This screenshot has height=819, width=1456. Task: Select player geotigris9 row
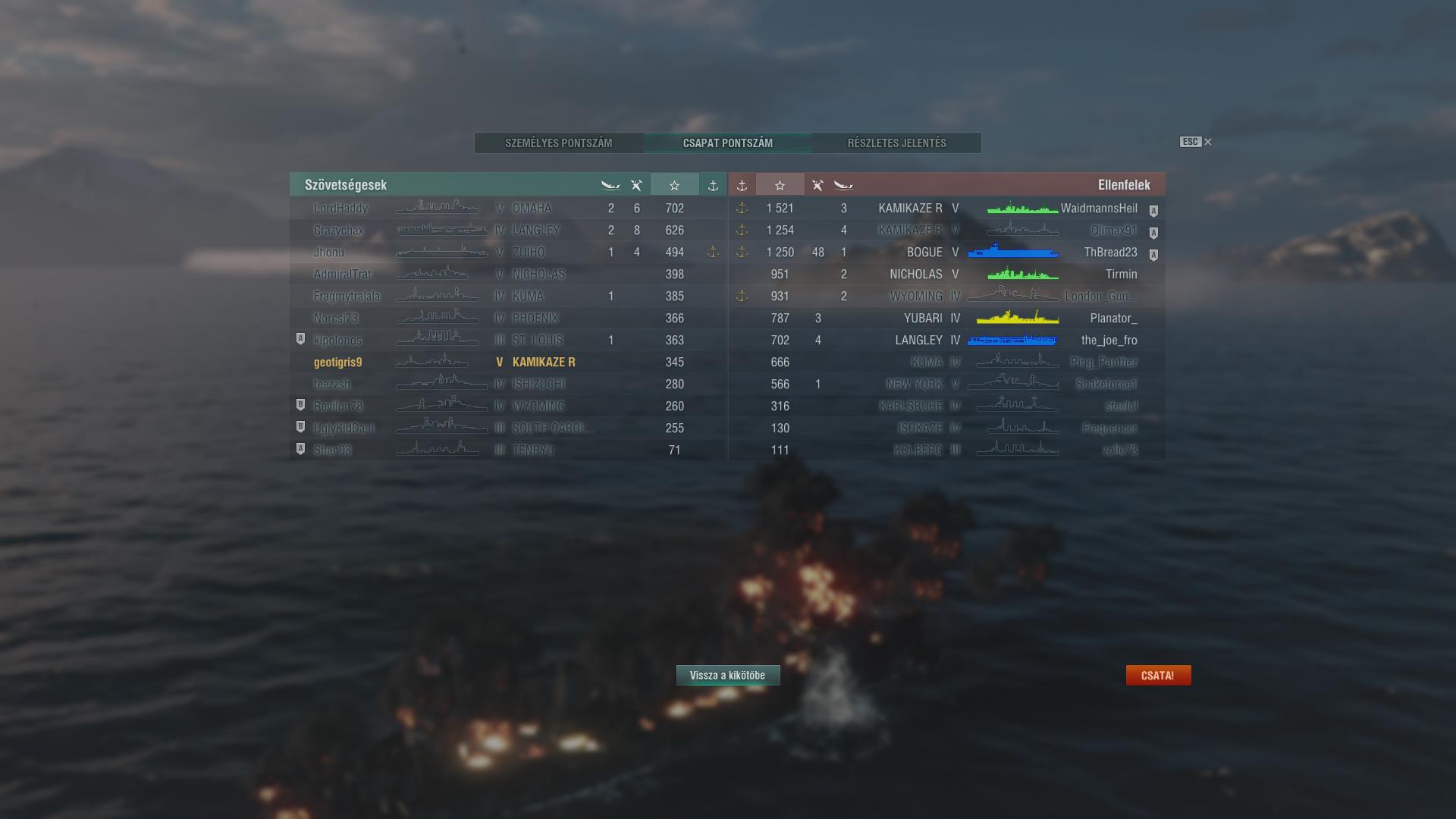(x=508, y=362)
